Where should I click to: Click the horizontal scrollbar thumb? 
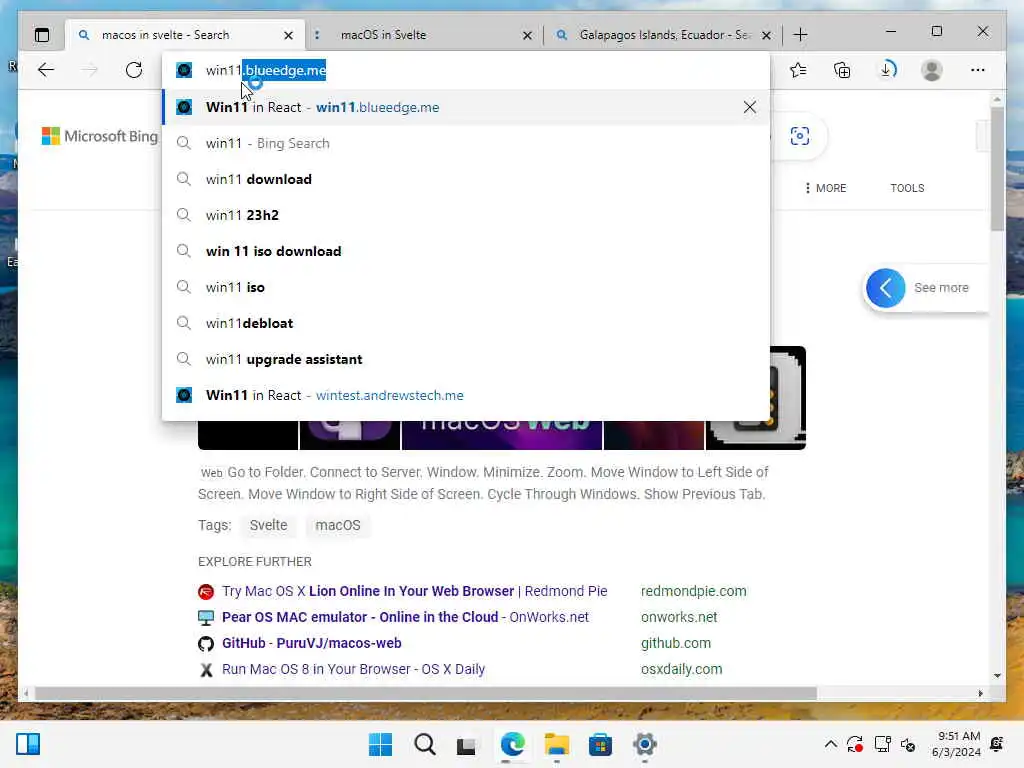coord(426,693)
